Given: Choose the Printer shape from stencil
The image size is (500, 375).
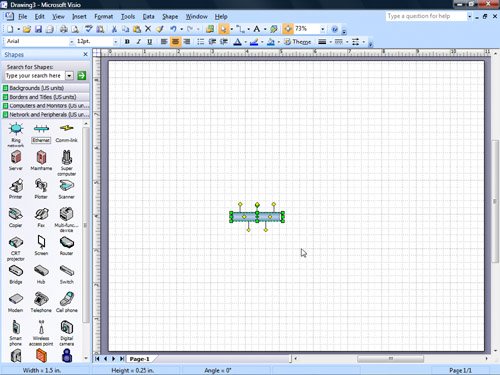Looking at the screenshot, I should click(x=15, y=189).
